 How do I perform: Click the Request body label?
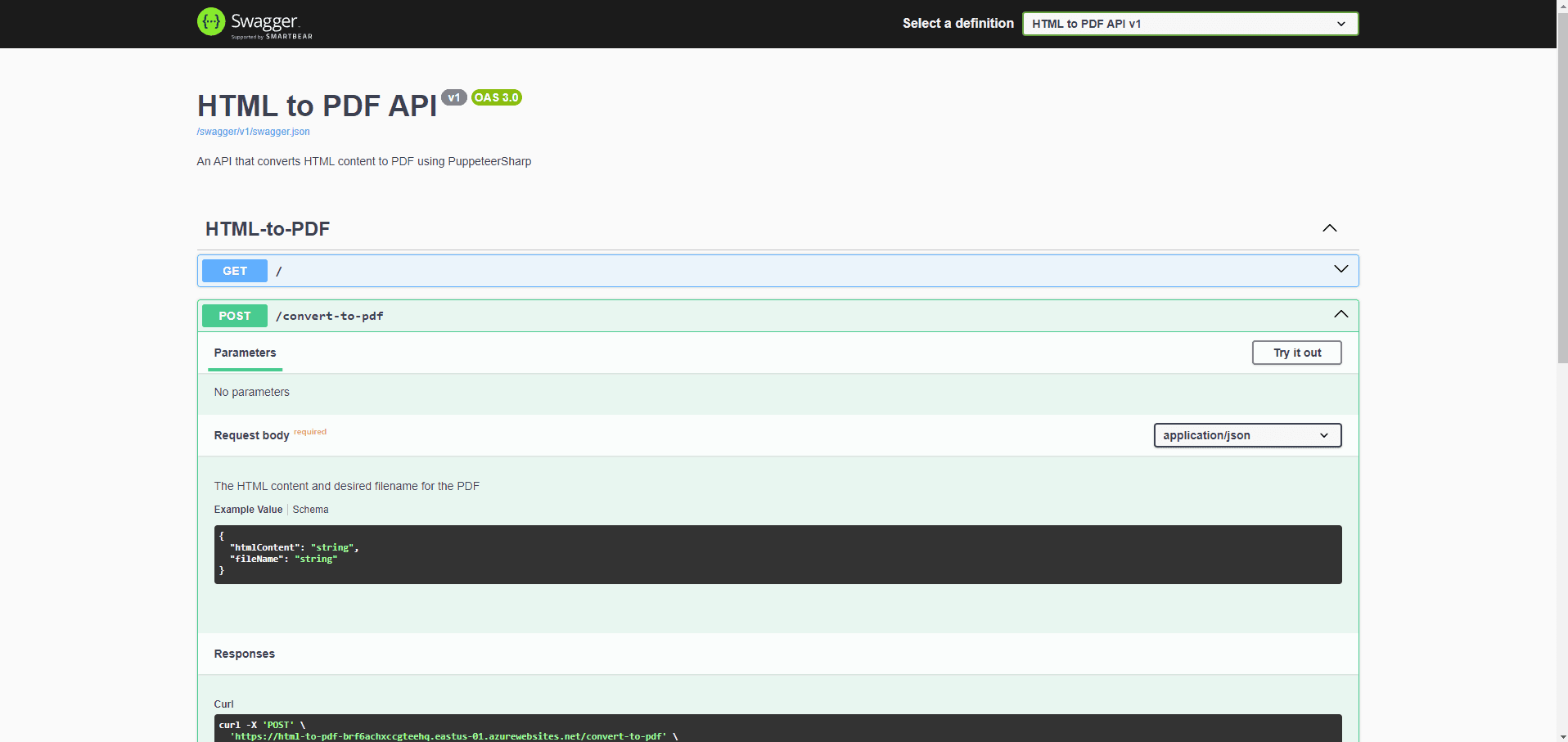(251, 435)
